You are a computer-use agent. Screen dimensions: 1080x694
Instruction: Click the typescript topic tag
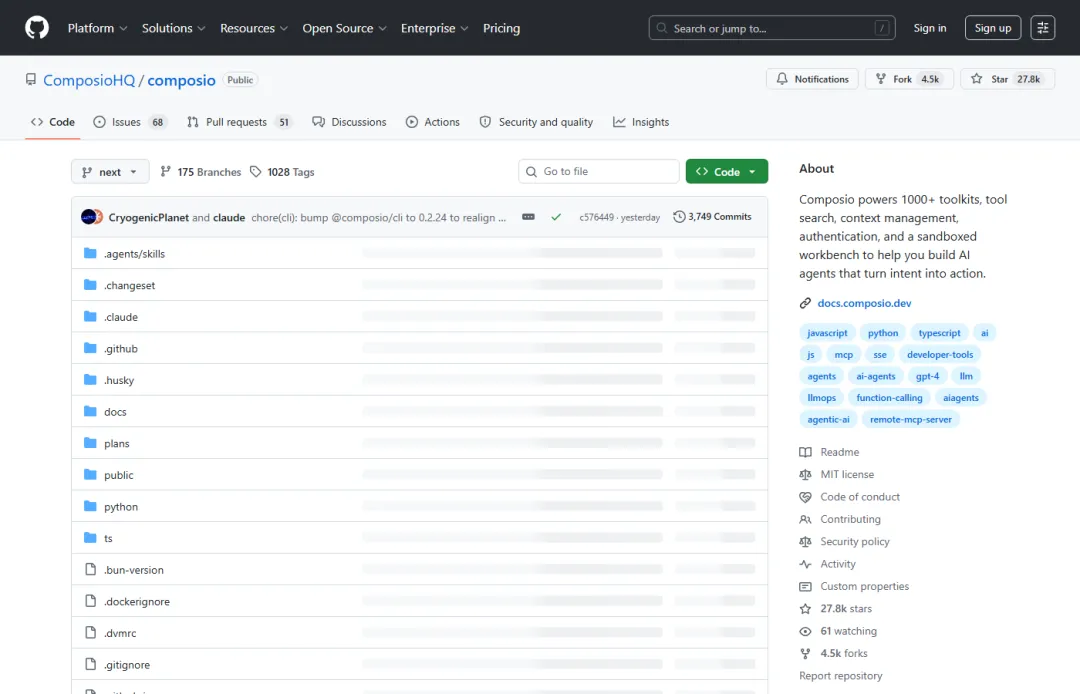click(x=939, y=333)
